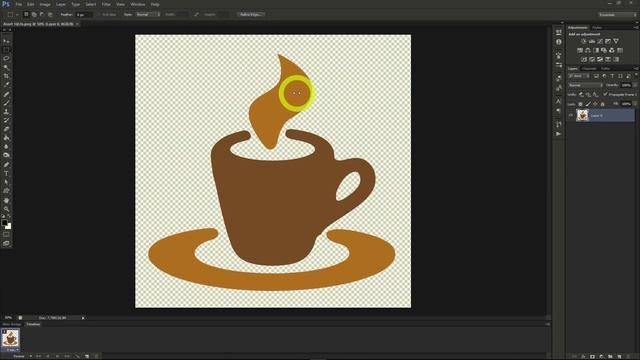Select the Eyedropper tool
This screenshot has height=360, width=640.
pos(6,84)
